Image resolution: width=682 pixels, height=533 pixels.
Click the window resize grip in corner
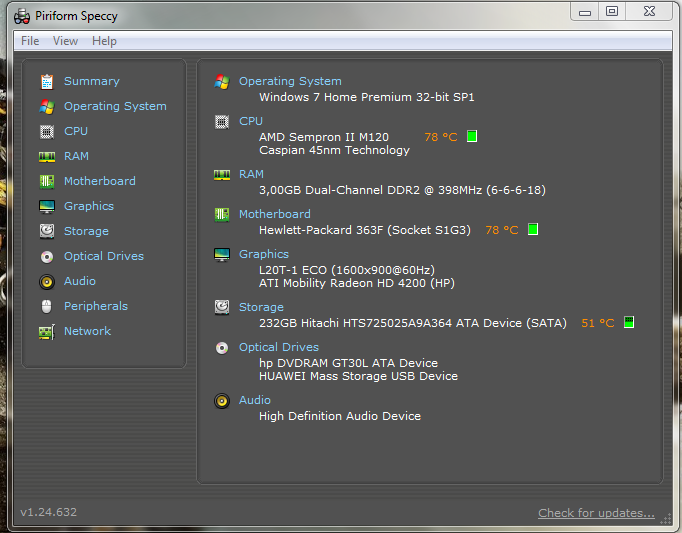click(x=665, y=519)
